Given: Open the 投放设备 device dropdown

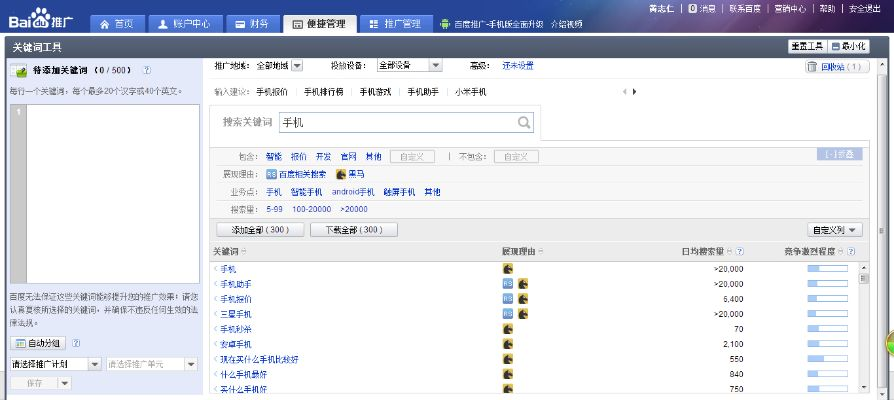Looking at the screenshot, I should click(436, 66).
